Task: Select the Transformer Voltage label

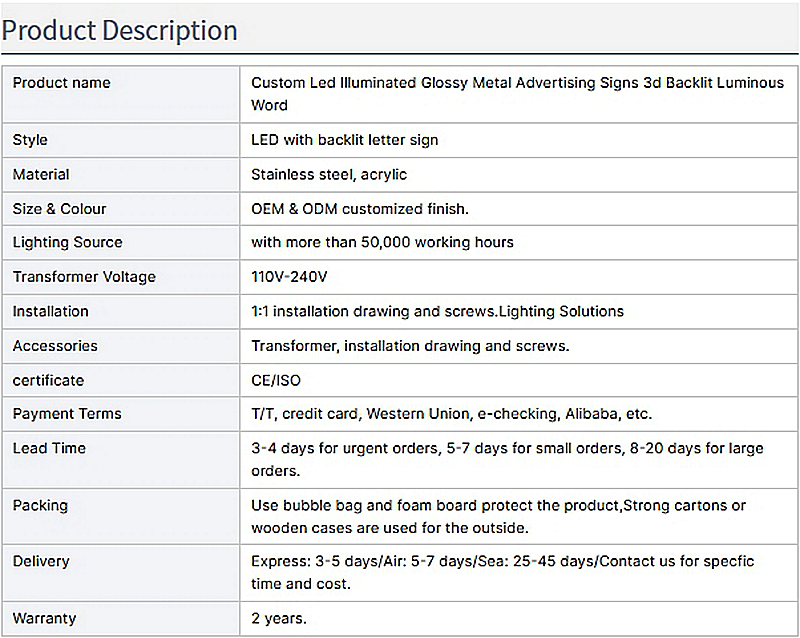Action: (x=84, y=277)
